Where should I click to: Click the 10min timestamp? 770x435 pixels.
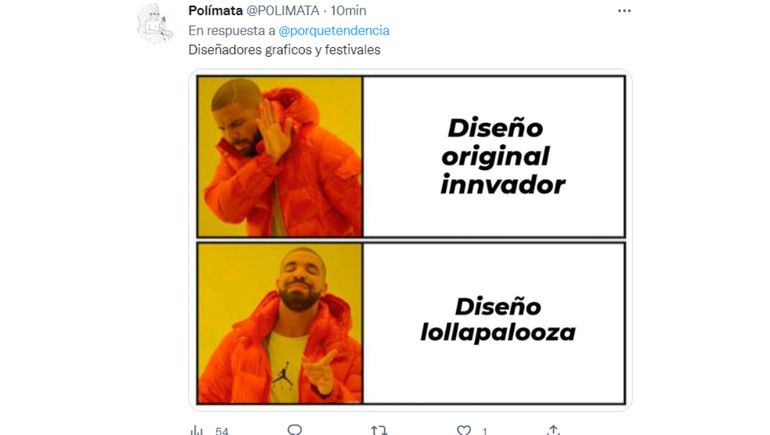348,10
